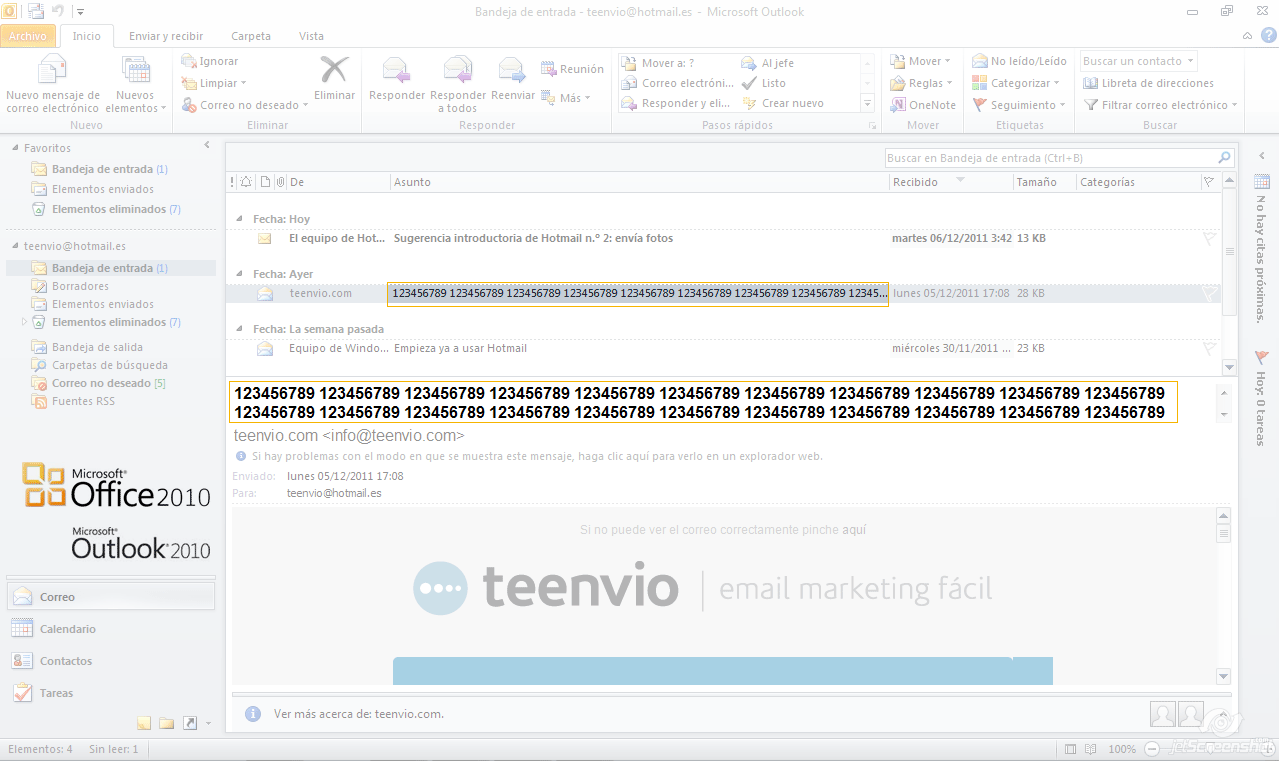Select the Inicio ribbon tab

click(x=87, y=36)
